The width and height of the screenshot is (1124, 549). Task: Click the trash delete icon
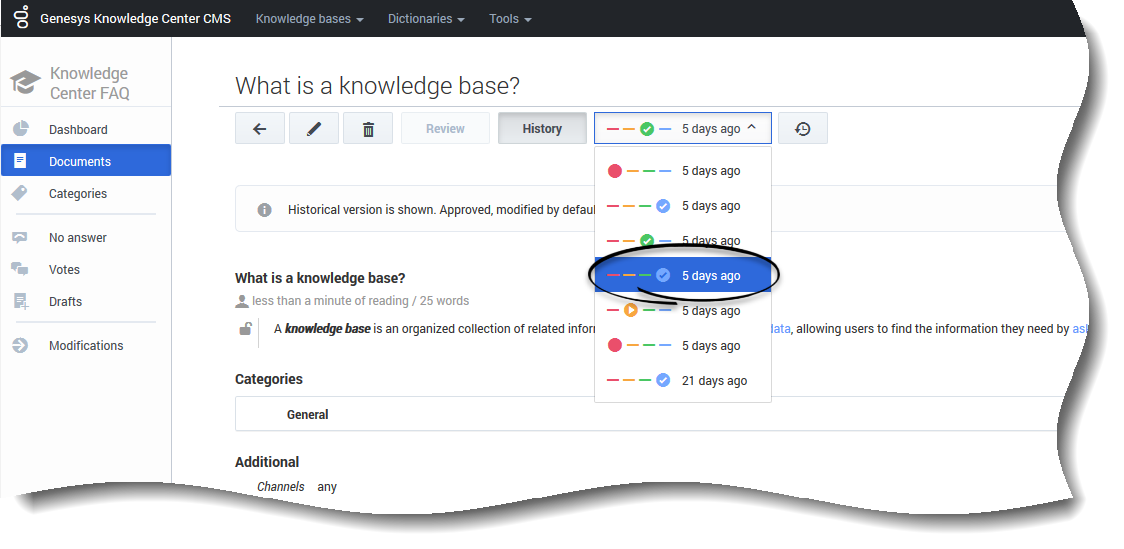point(368,129)
